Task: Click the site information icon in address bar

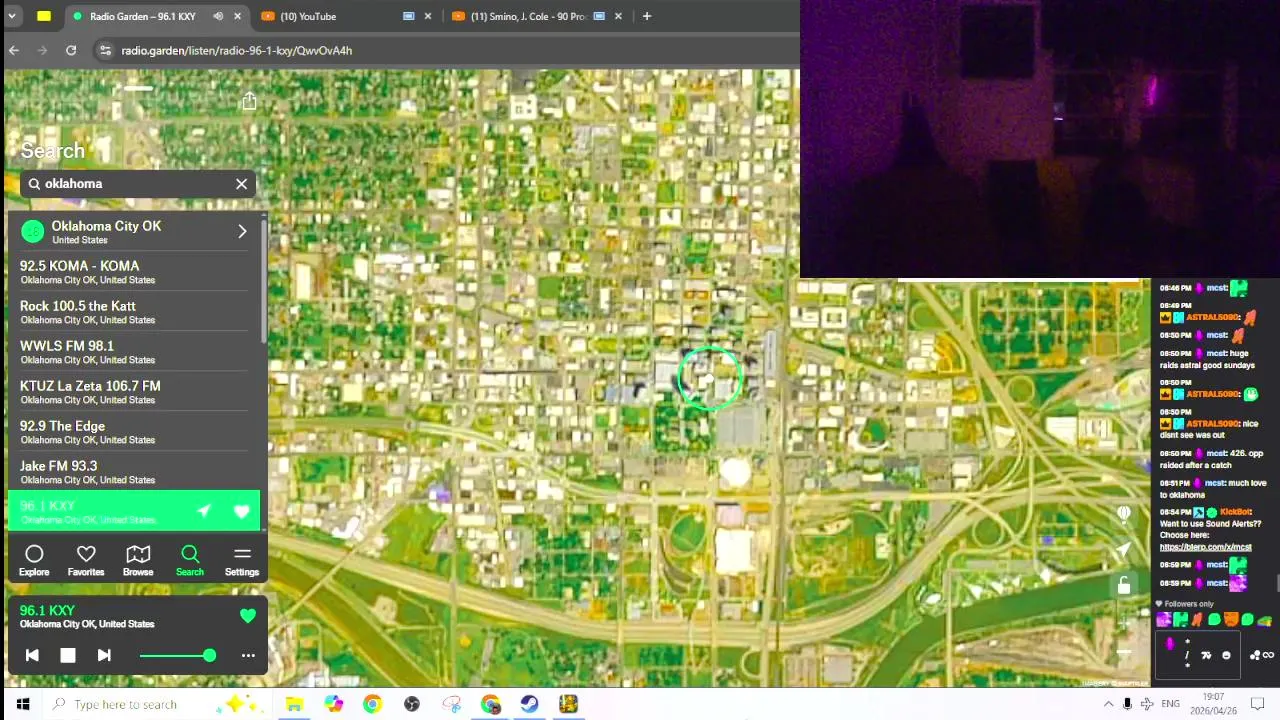Action: pyautogui.click(x=105, y=50)
